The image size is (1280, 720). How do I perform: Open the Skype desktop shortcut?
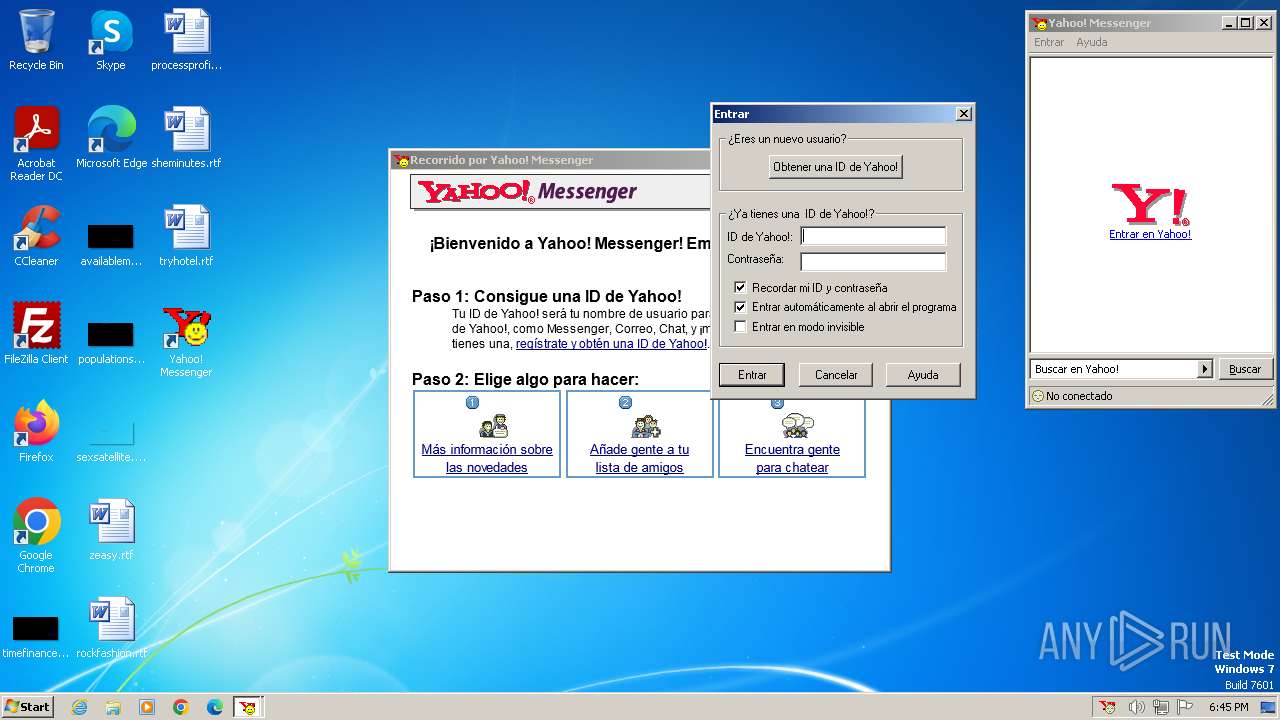pos(110,40)
